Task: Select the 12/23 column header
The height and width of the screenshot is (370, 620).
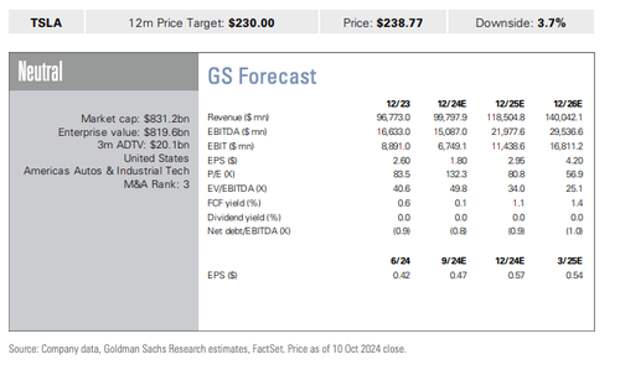Action: click(398, 104)
